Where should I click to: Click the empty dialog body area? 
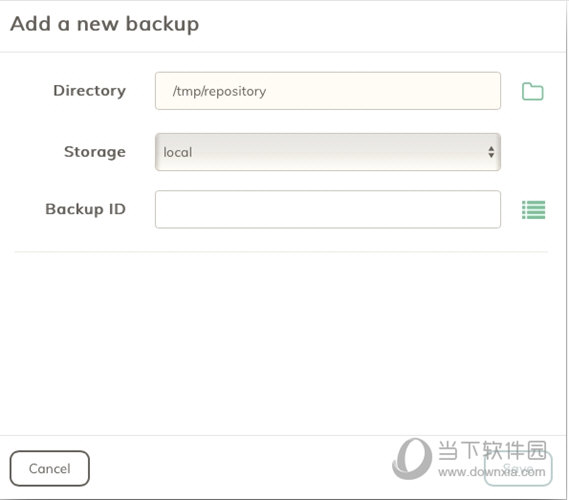click(281, 343)
